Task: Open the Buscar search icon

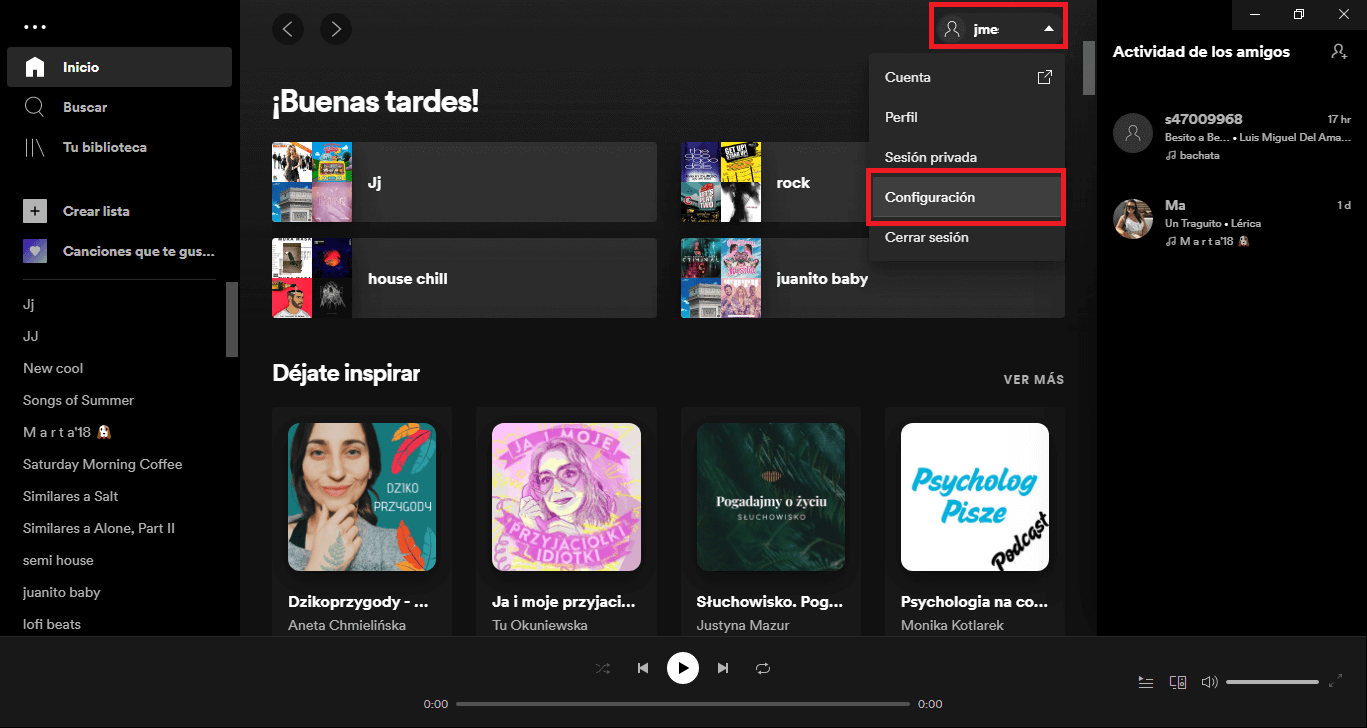Action: pos(35,107)
